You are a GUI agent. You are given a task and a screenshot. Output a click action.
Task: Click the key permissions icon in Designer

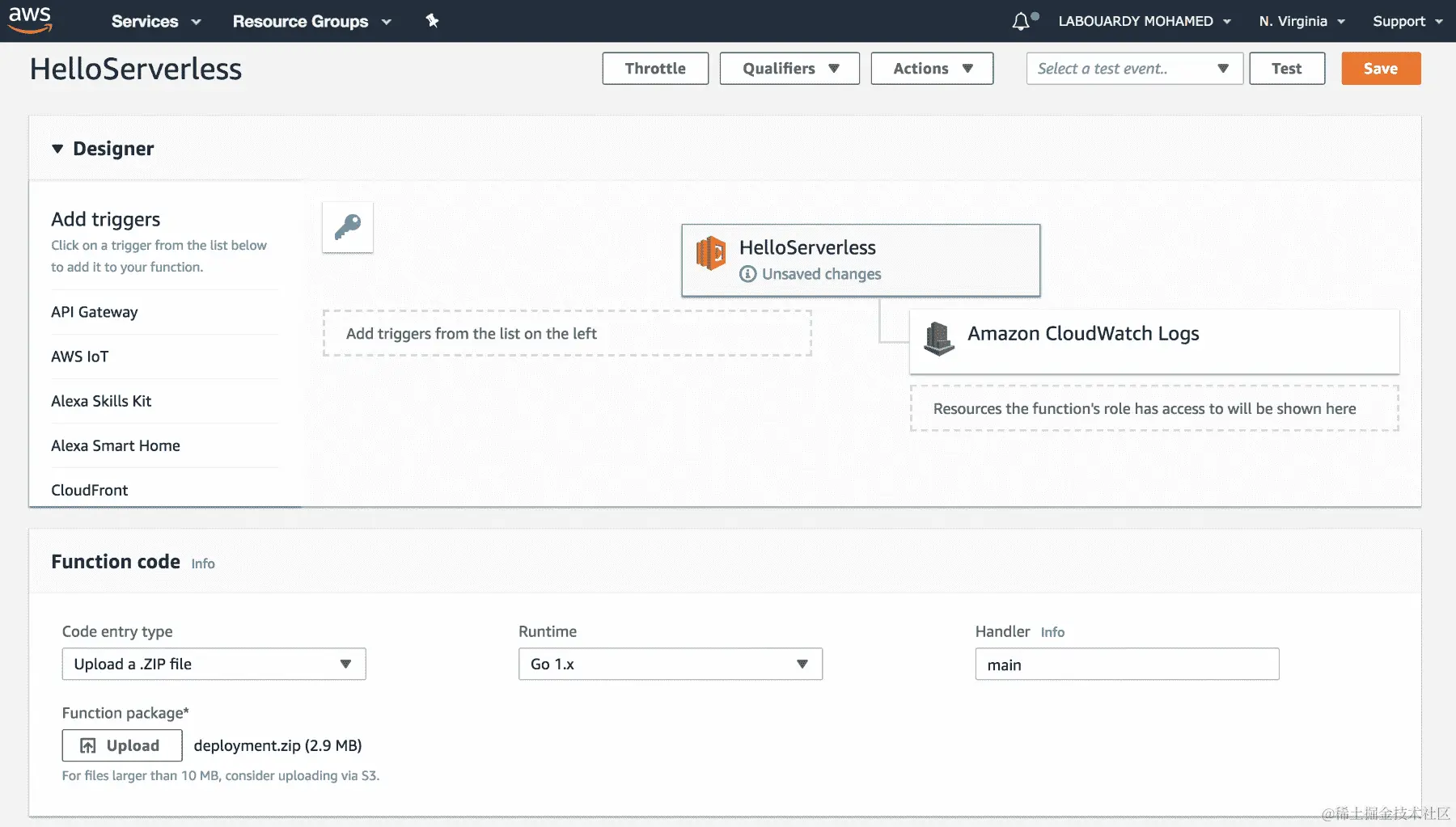click(x=348, y=227)
